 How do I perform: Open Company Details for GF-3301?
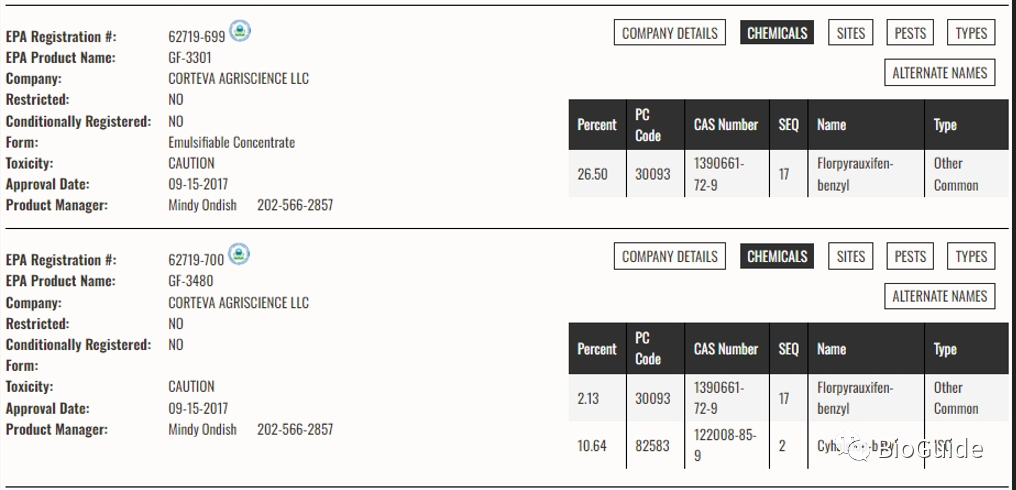tap(669, 33)
